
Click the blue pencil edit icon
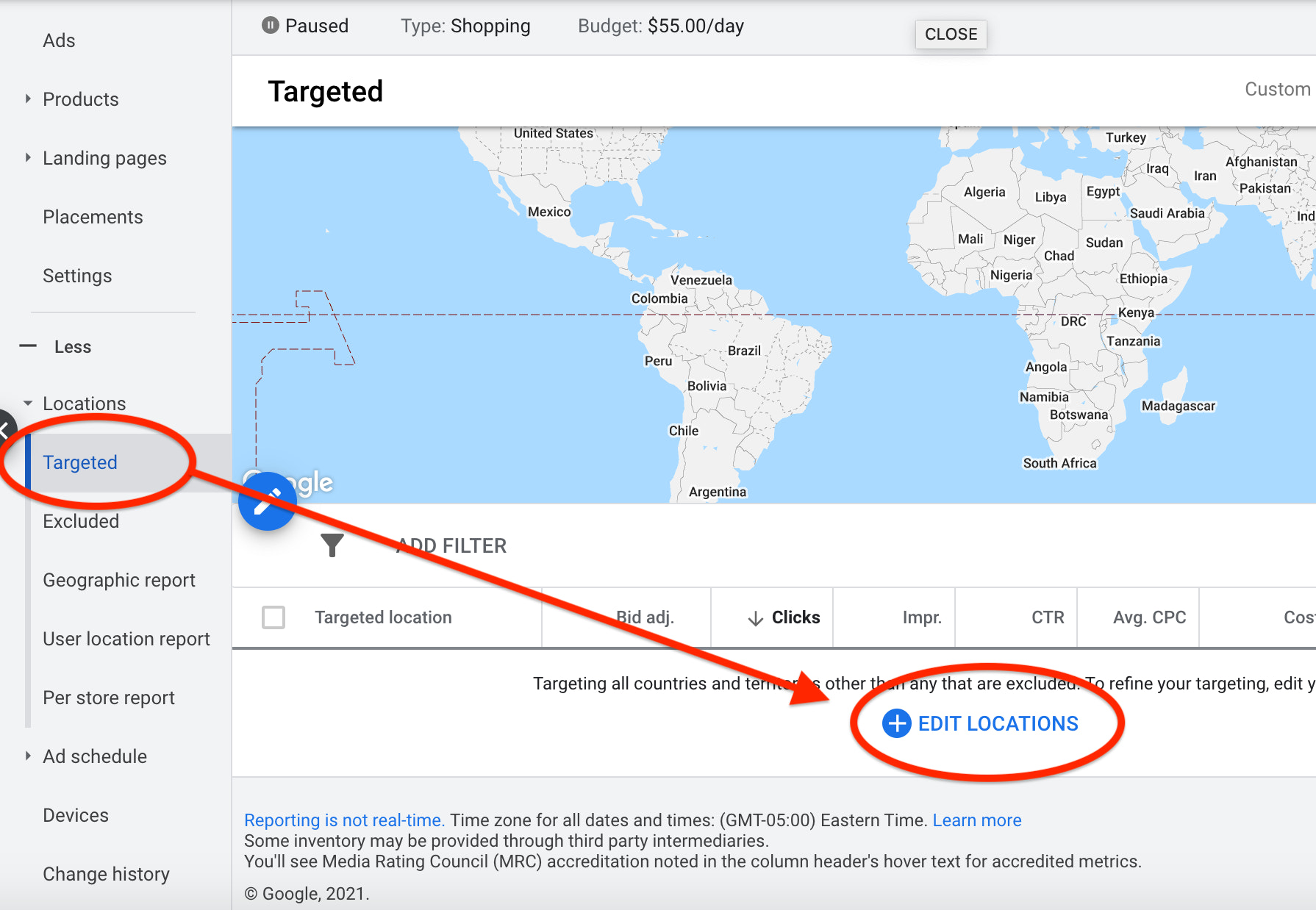pyautogui.click(x=267, y=501)
